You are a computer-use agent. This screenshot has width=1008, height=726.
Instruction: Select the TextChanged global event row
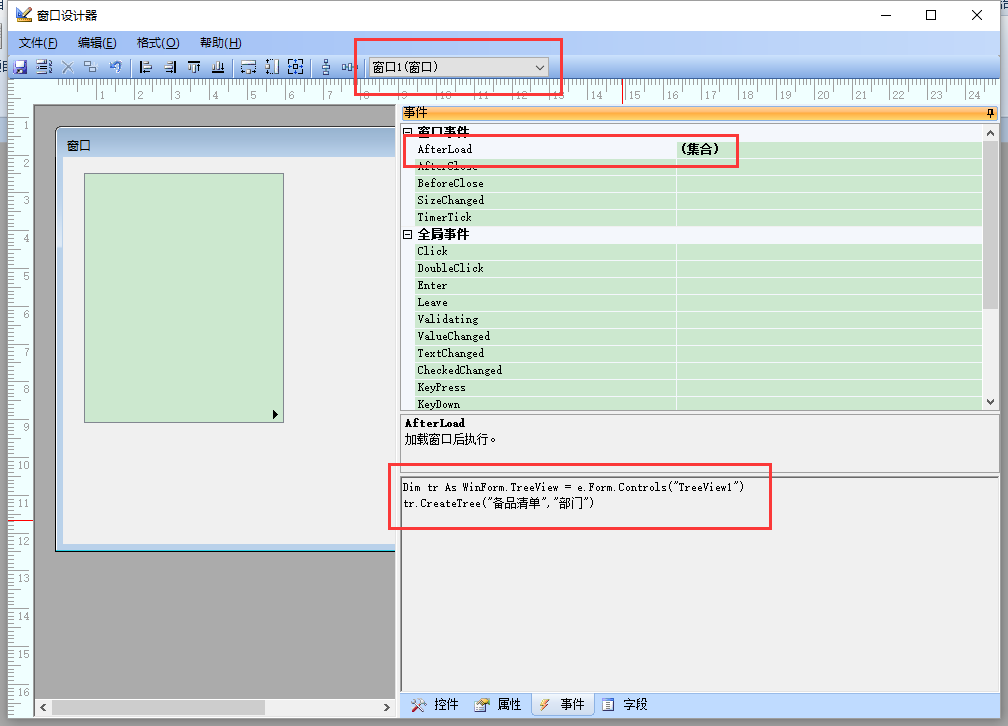[x=698, y=354]
